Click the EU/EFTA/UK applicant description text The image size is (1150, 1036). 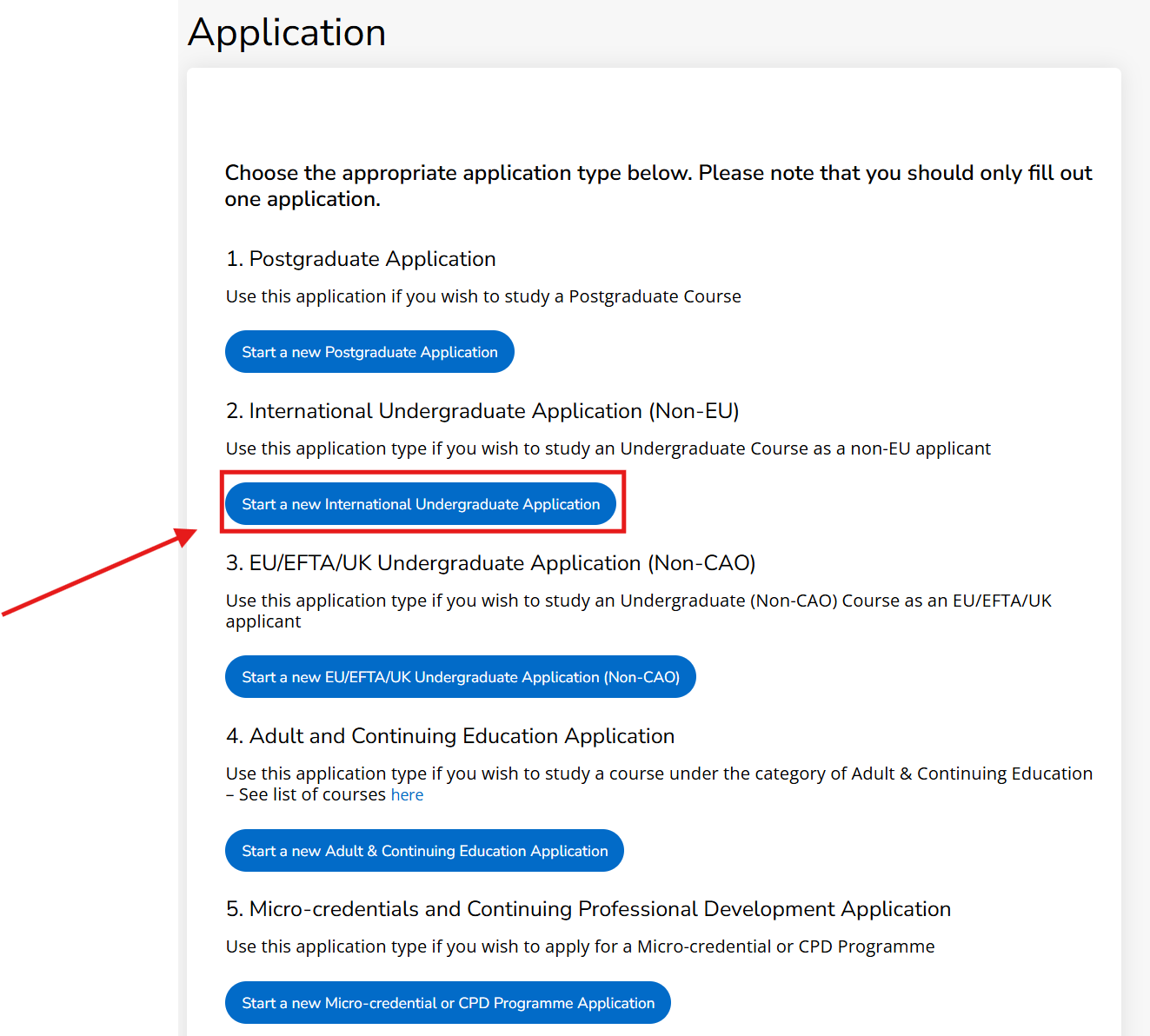point(638,610)
